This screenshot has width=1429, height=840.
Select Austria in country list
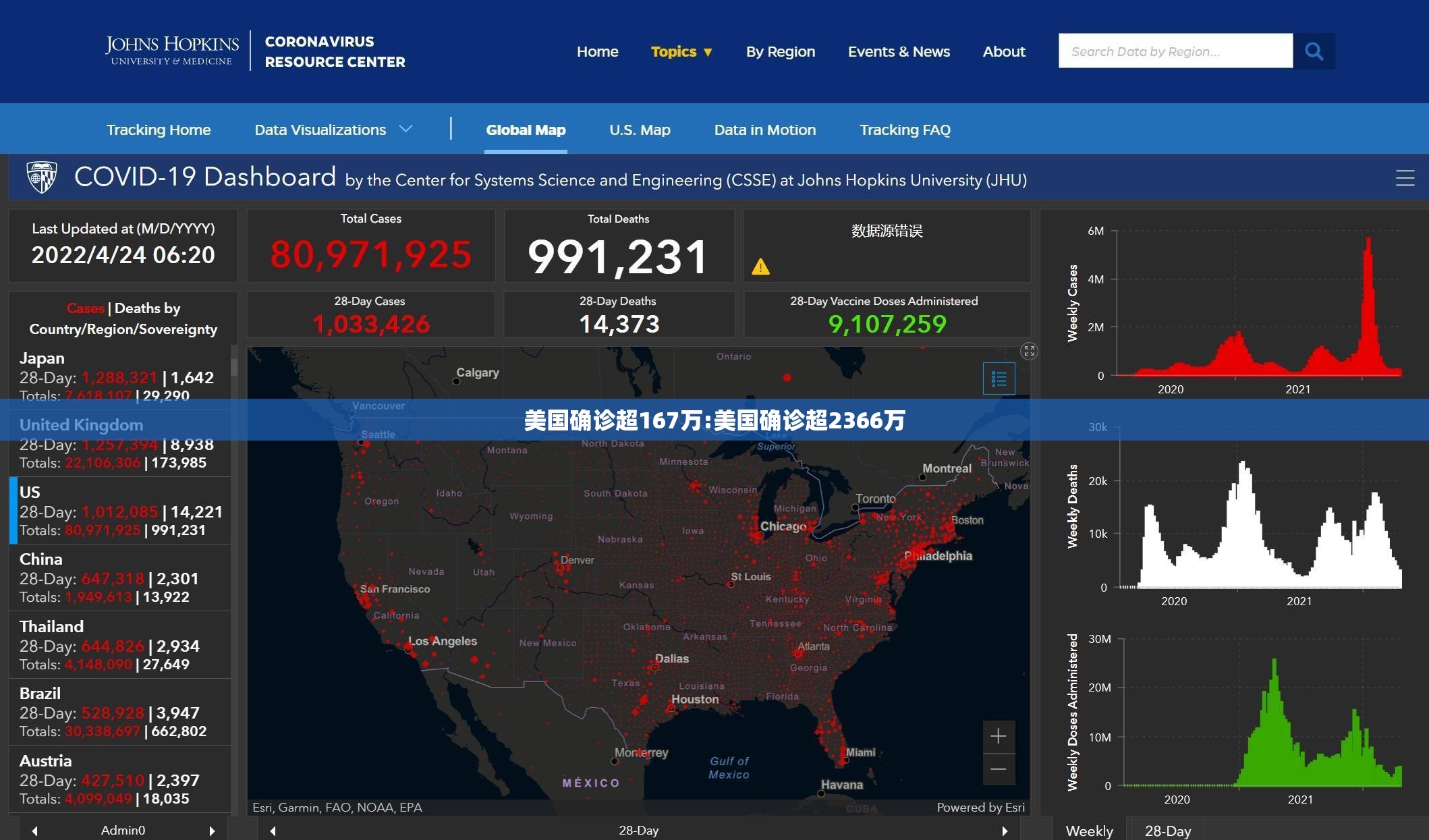(x=119, y=779)
